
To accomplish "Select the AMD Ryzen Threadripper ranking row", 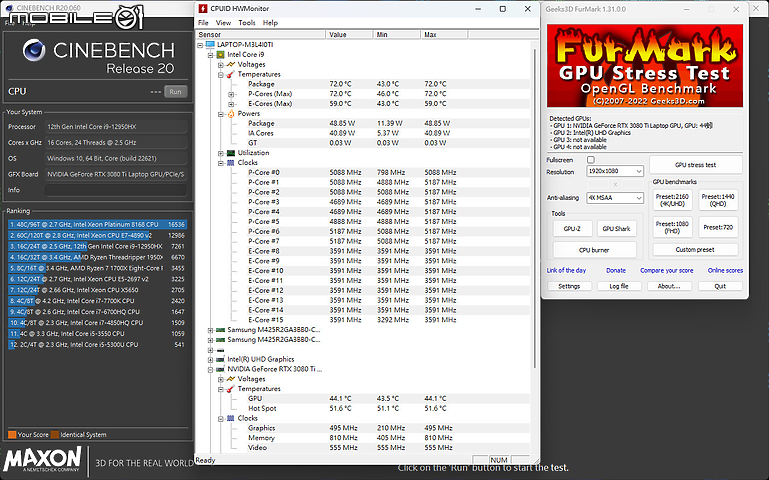I will pyautogui.click(x=98, y=257).
